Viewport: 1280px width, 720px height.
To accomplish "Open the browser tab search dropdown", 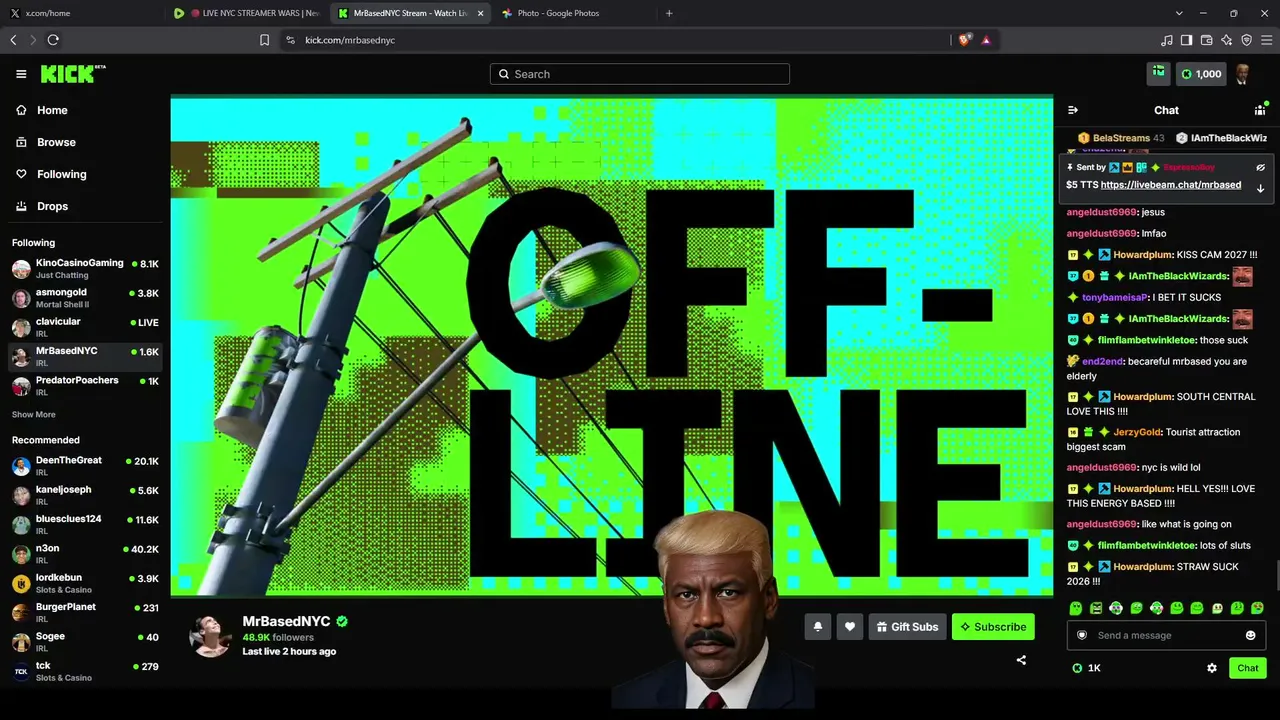I will (1179, 13).
